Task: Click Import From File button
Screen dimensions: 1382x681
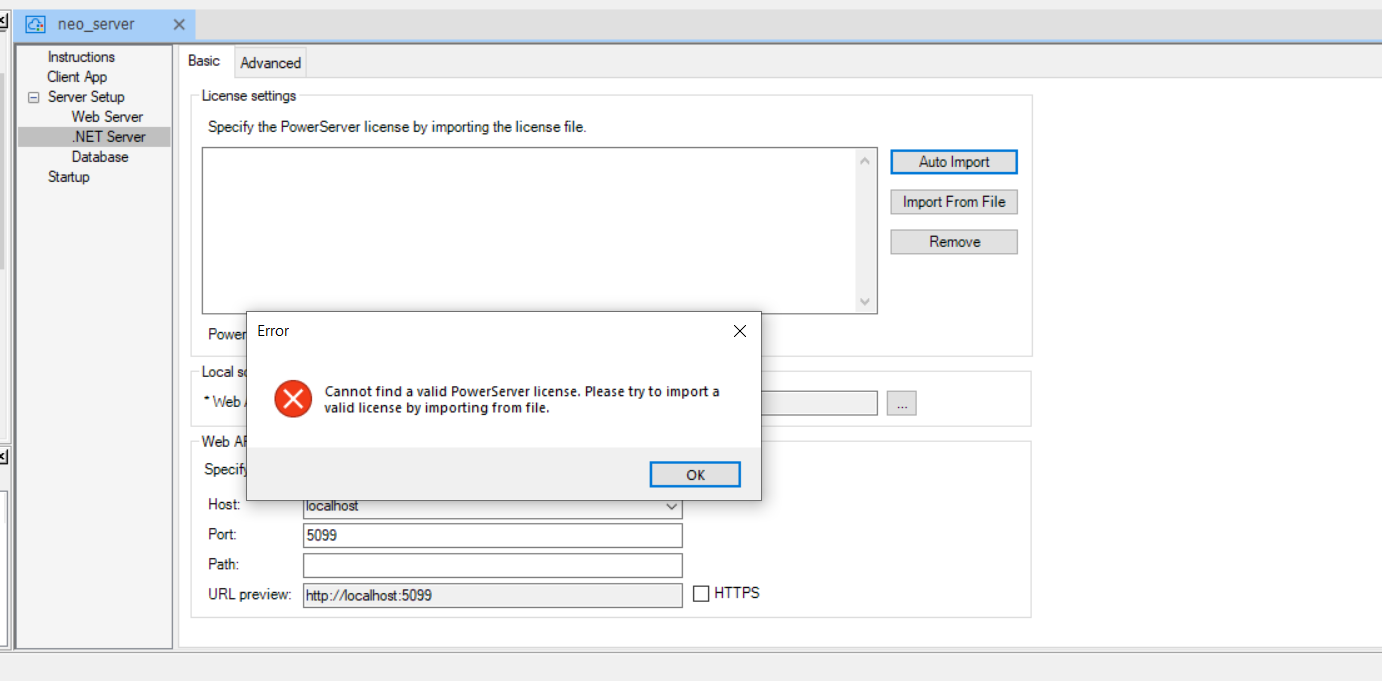Action: pos(954,202)
